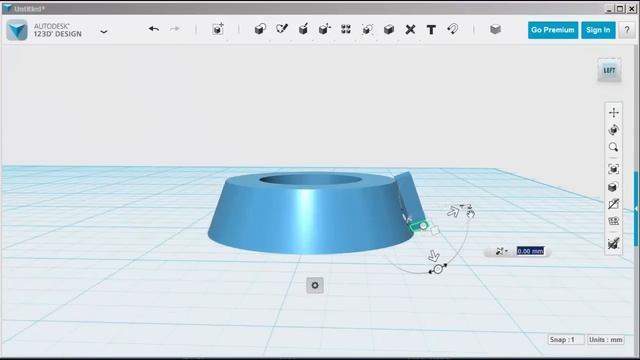Open the visual style cube options
The height and width of the screenshot is (360, 640).
pyautogui.click(x=613, y=187)
